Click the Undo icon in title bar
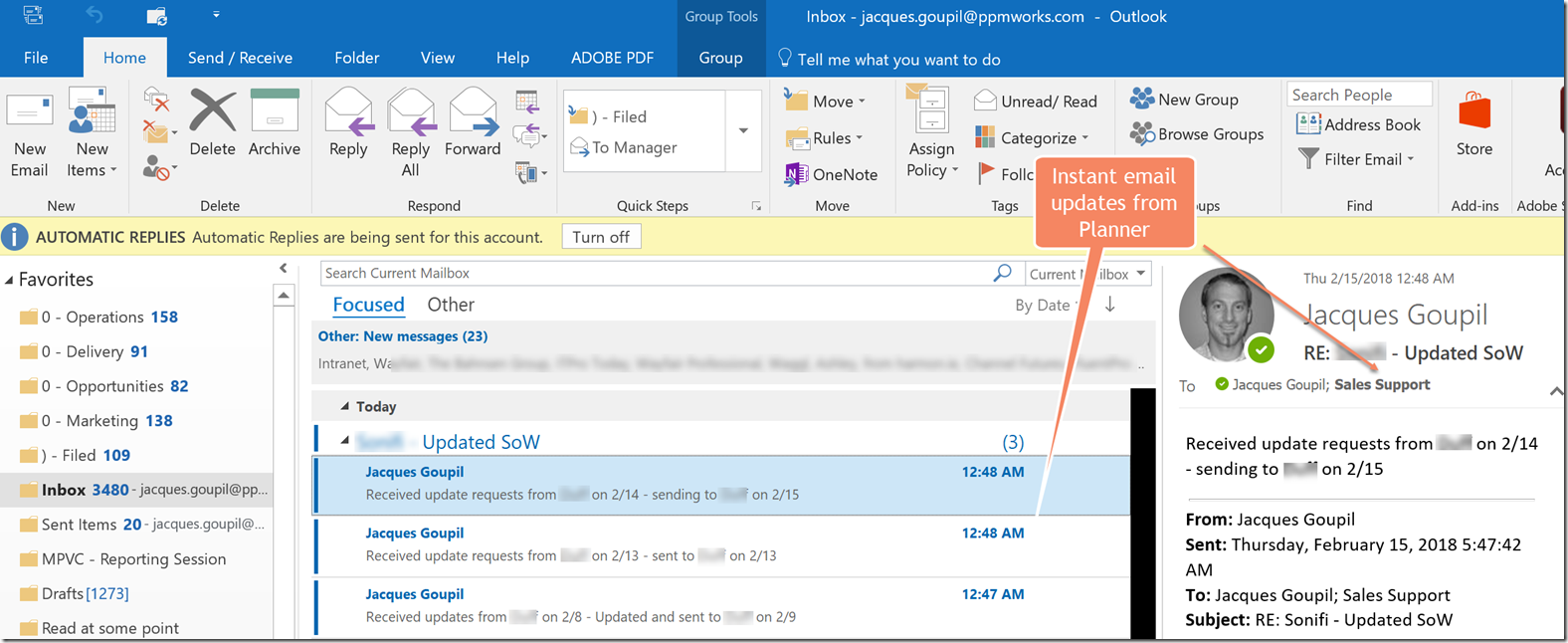The width and height of the screenshot is (1568, 643). click(94, 15)
